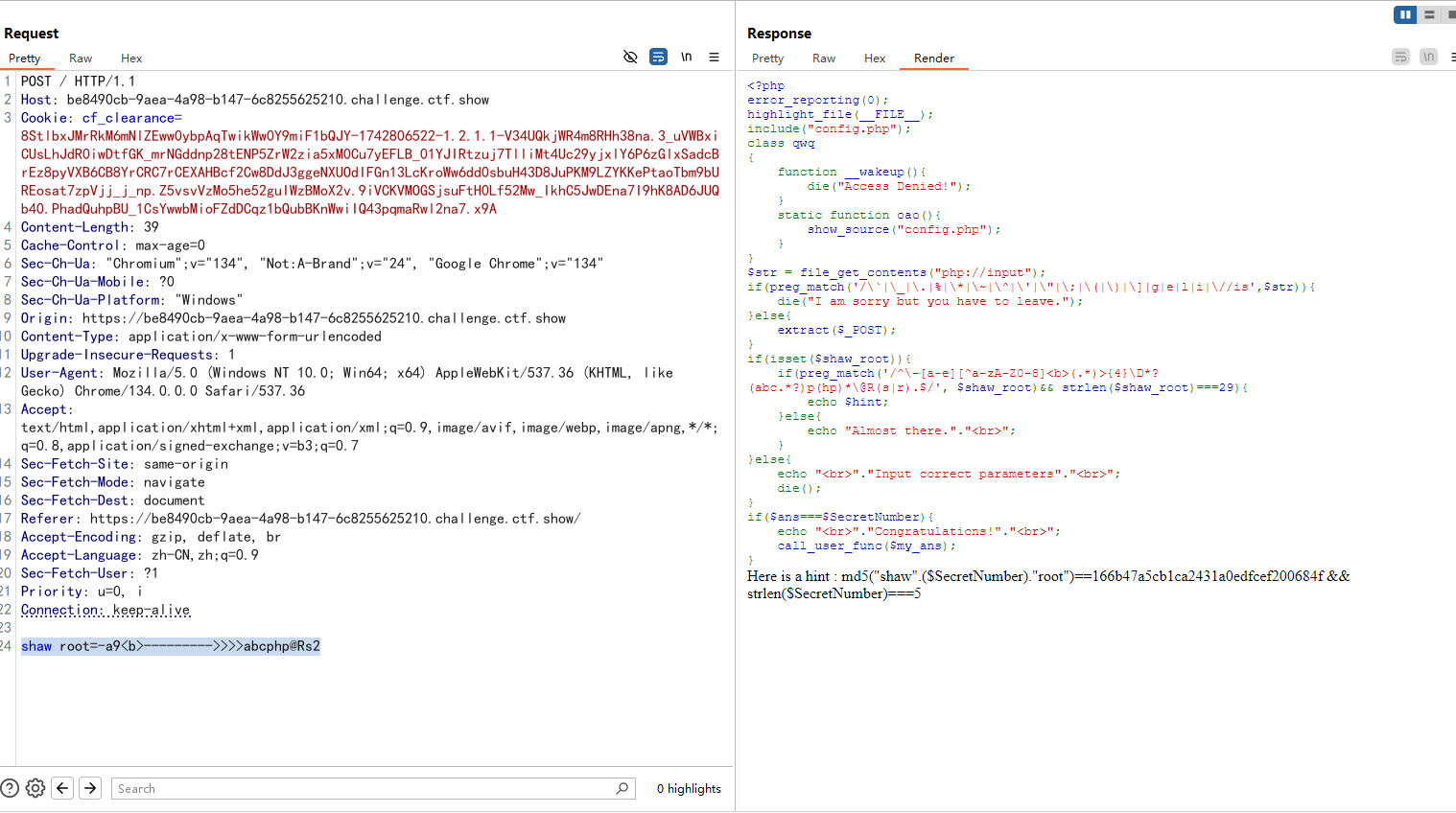Click the Response \n newline icon
This screenshot has height=813, width=1456.
(1428, 57)
